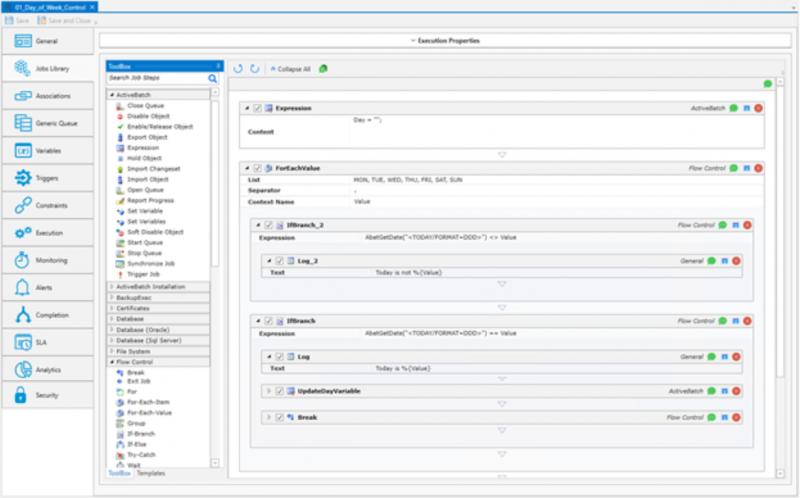800x498 pixels.
Task: Delete the Expression step with its red icon
Action: click(759, 108)
